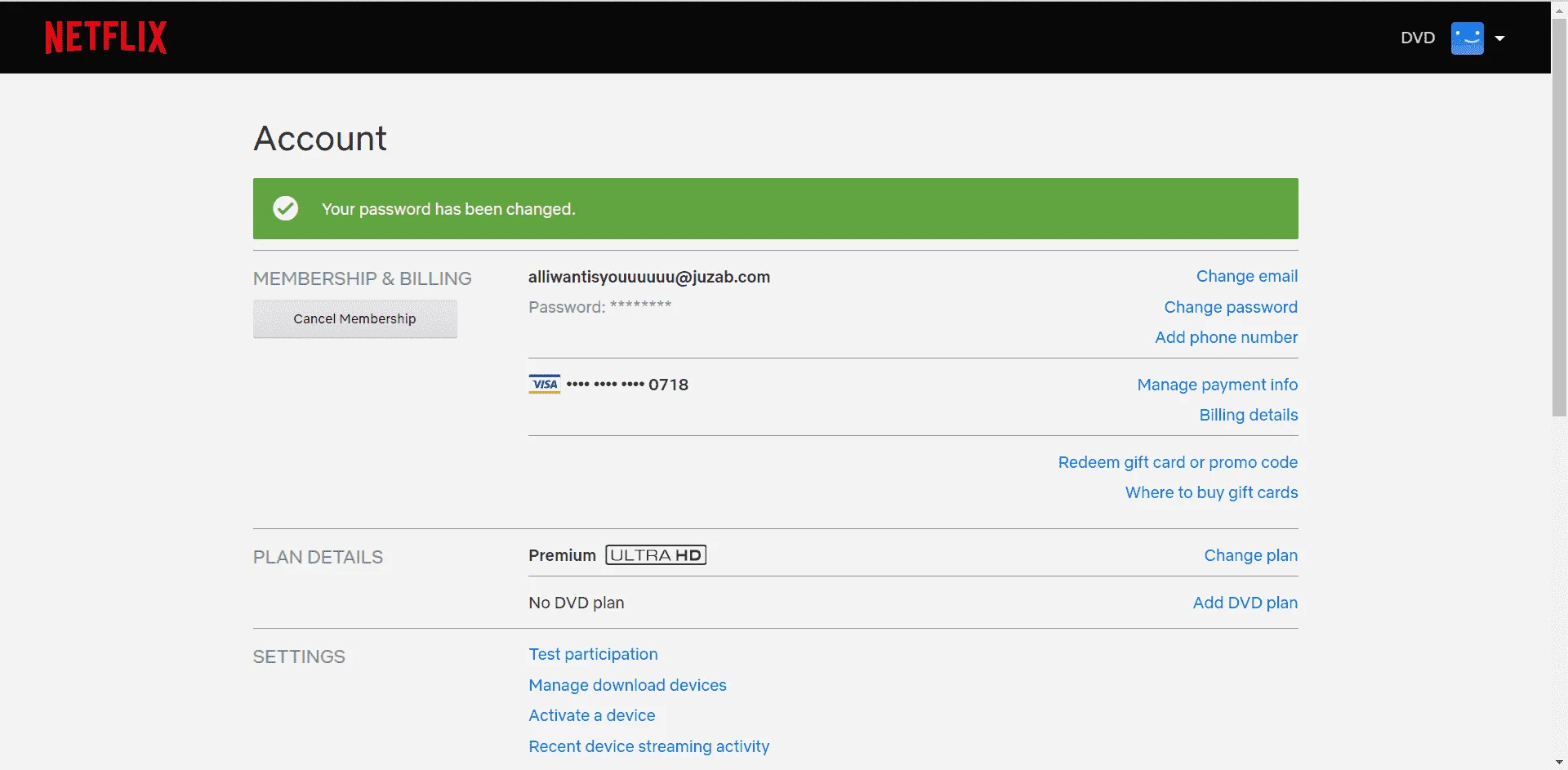Select Activate a device link
Viewport: 1568px width, 770px height.
591,715
